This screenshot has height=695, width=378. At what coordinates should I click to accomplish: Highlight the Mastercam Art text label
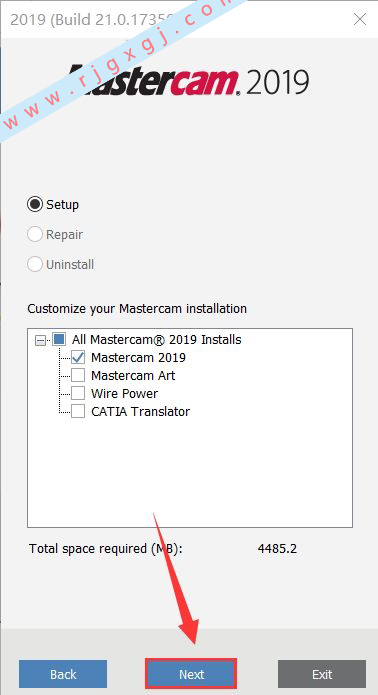[133, 376]
